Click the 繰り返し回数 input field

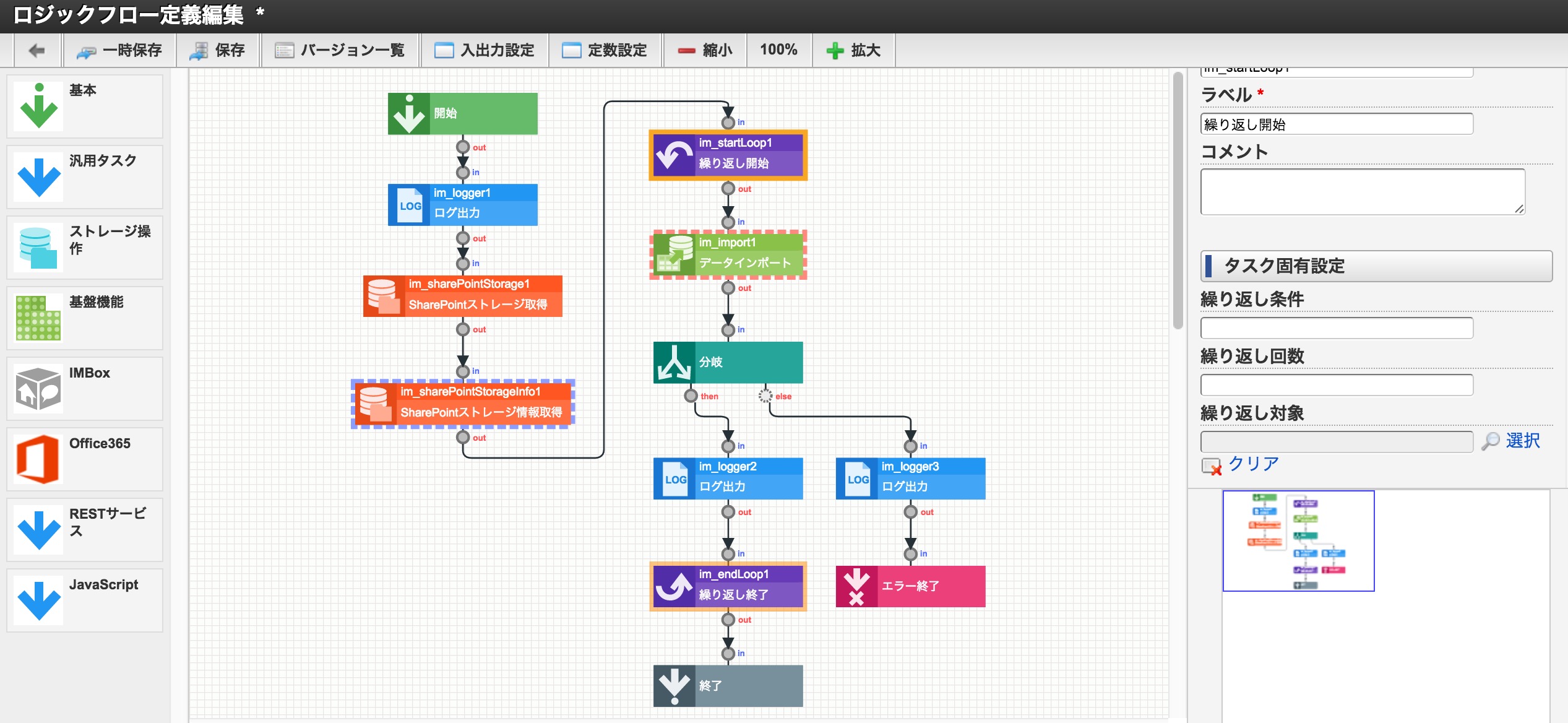pyautogui.click(x=1336, y=385)
